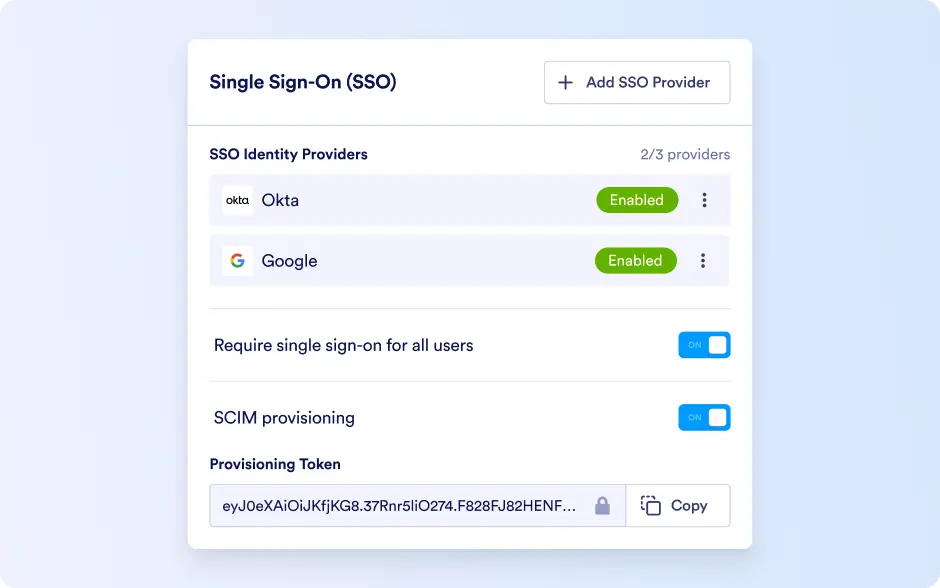Click the Single Sign-On (SSO) heading
Screen dimensions: 940x588
tap(303, 82)
